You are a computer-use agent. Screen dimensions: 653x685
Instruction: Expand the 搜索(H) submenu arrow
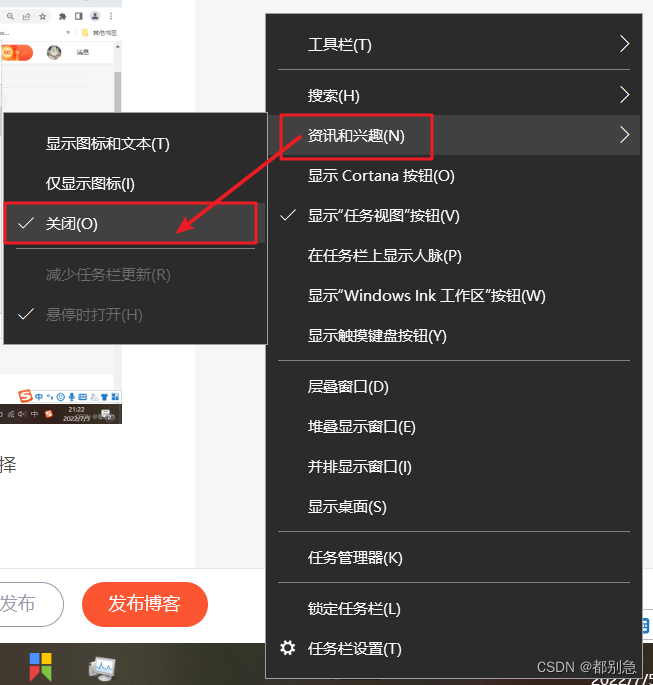tap(625, 95)
